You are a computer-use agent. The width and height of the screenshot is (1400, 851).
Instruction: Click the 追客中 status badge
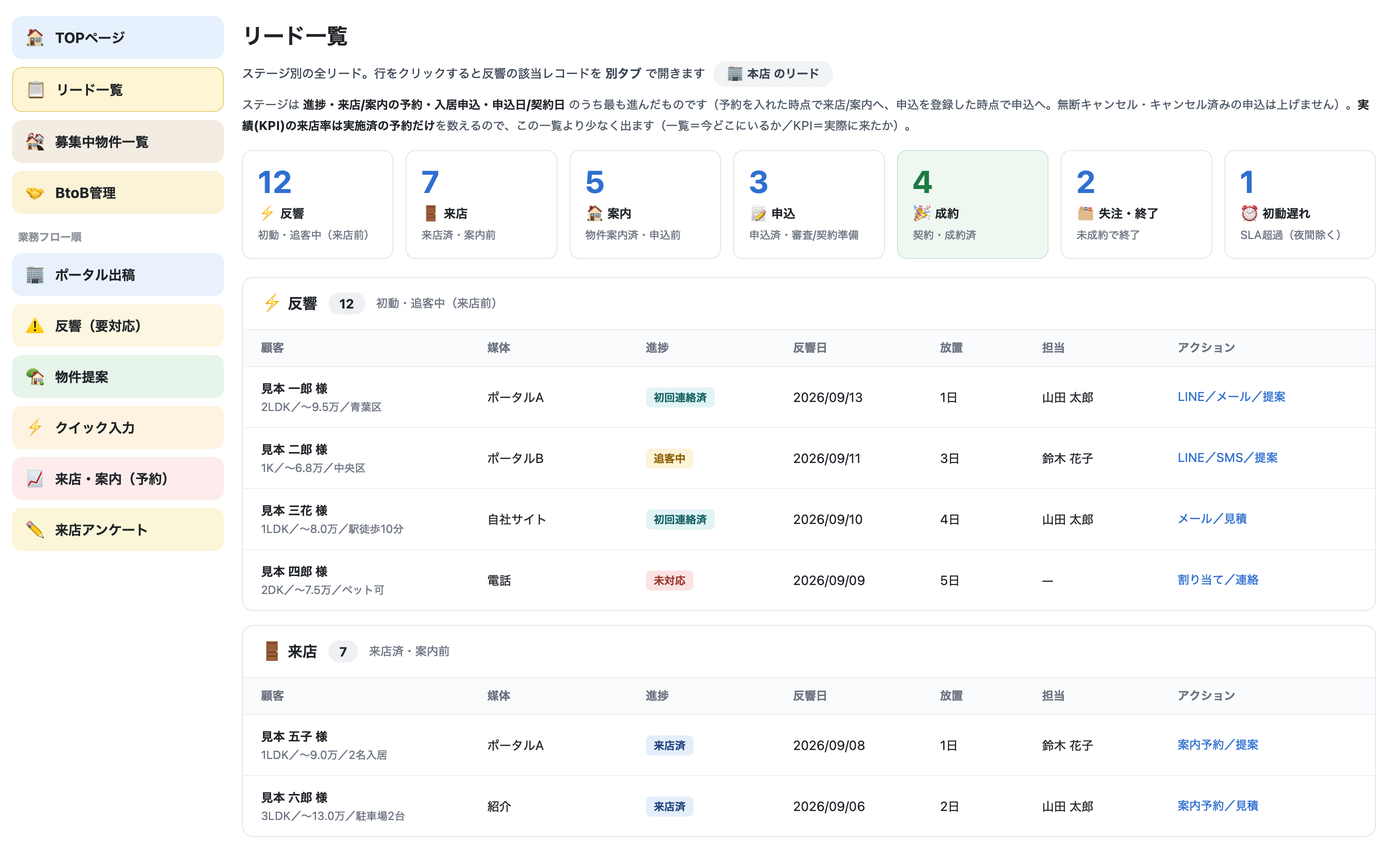coord(669,458)
